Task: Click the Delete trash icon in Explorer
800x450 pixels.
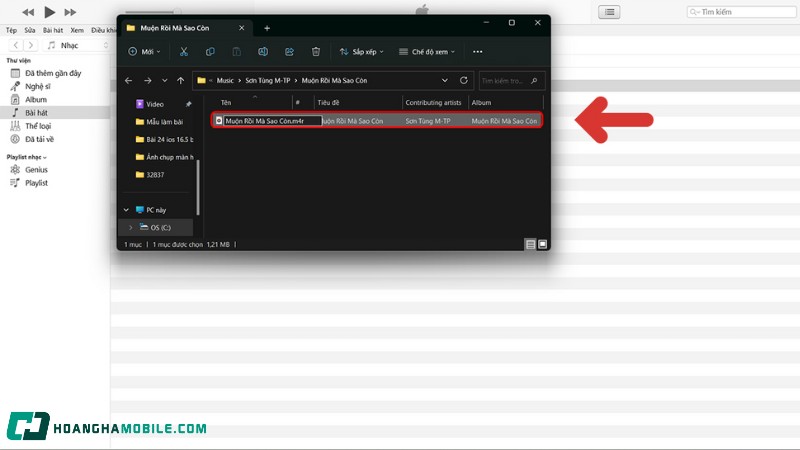Action: (316, 52)
